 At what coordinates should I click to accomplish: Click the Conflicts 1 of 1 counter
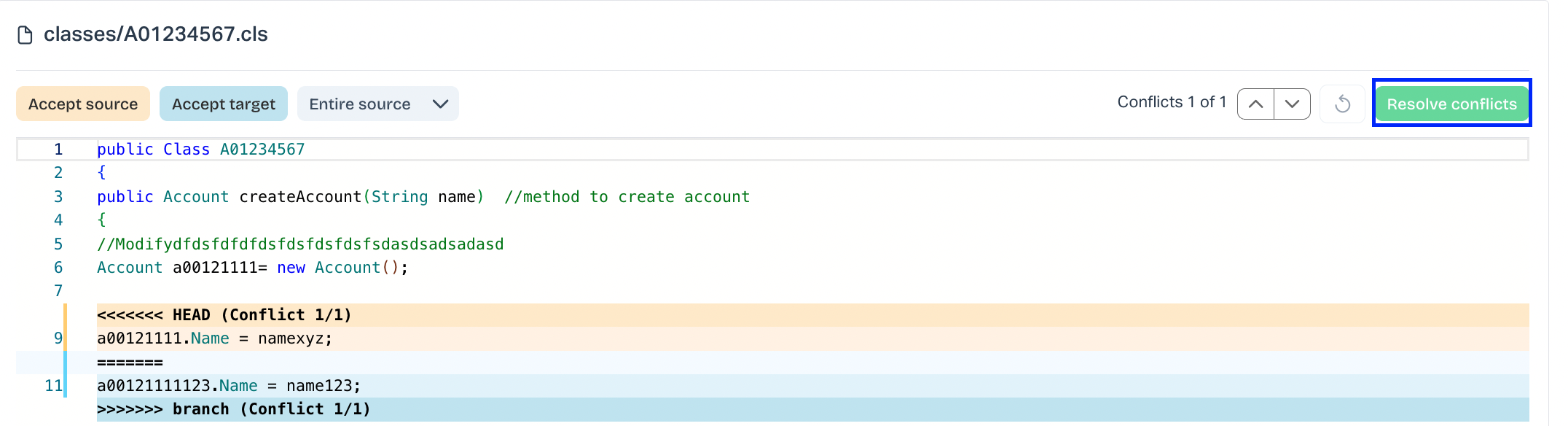click(1172, 102)
